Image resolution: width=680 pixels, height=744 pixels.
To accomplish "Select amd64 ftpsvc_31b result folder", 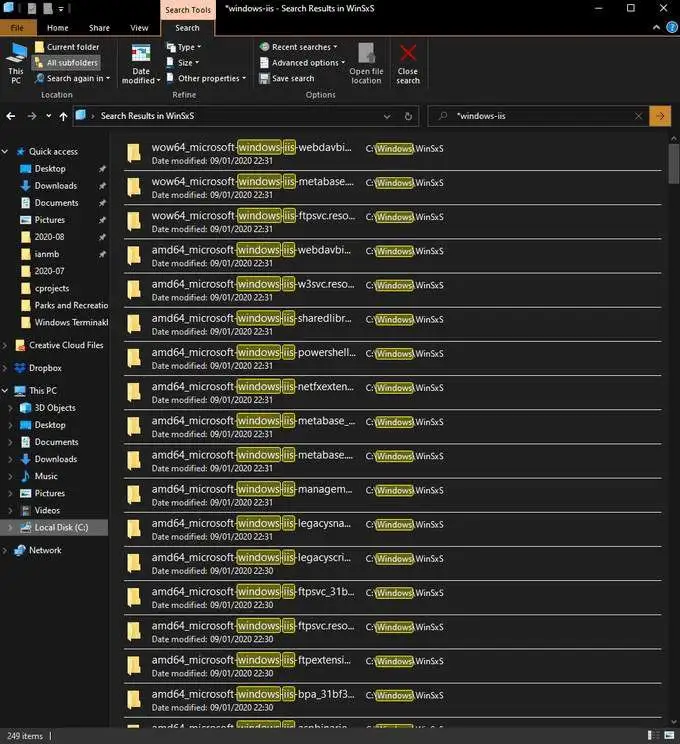I will (392, 597).
